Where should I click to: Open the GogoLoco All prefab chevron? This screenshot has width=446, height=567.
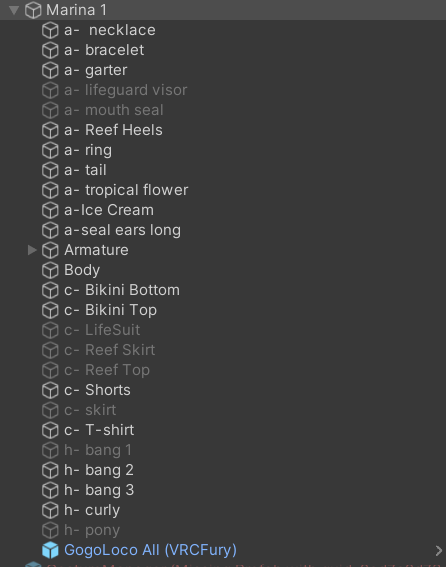pos(438,550)
